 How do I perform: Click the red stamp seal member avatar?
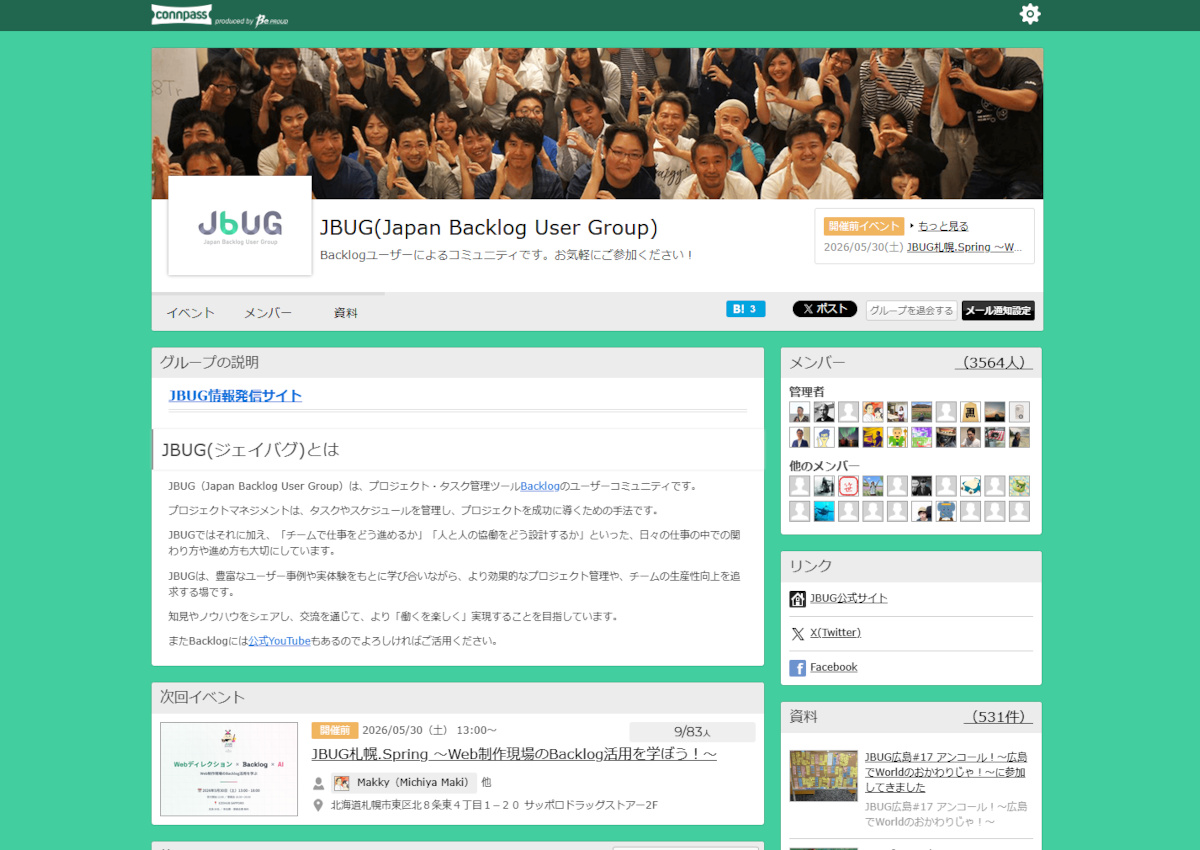848,486
